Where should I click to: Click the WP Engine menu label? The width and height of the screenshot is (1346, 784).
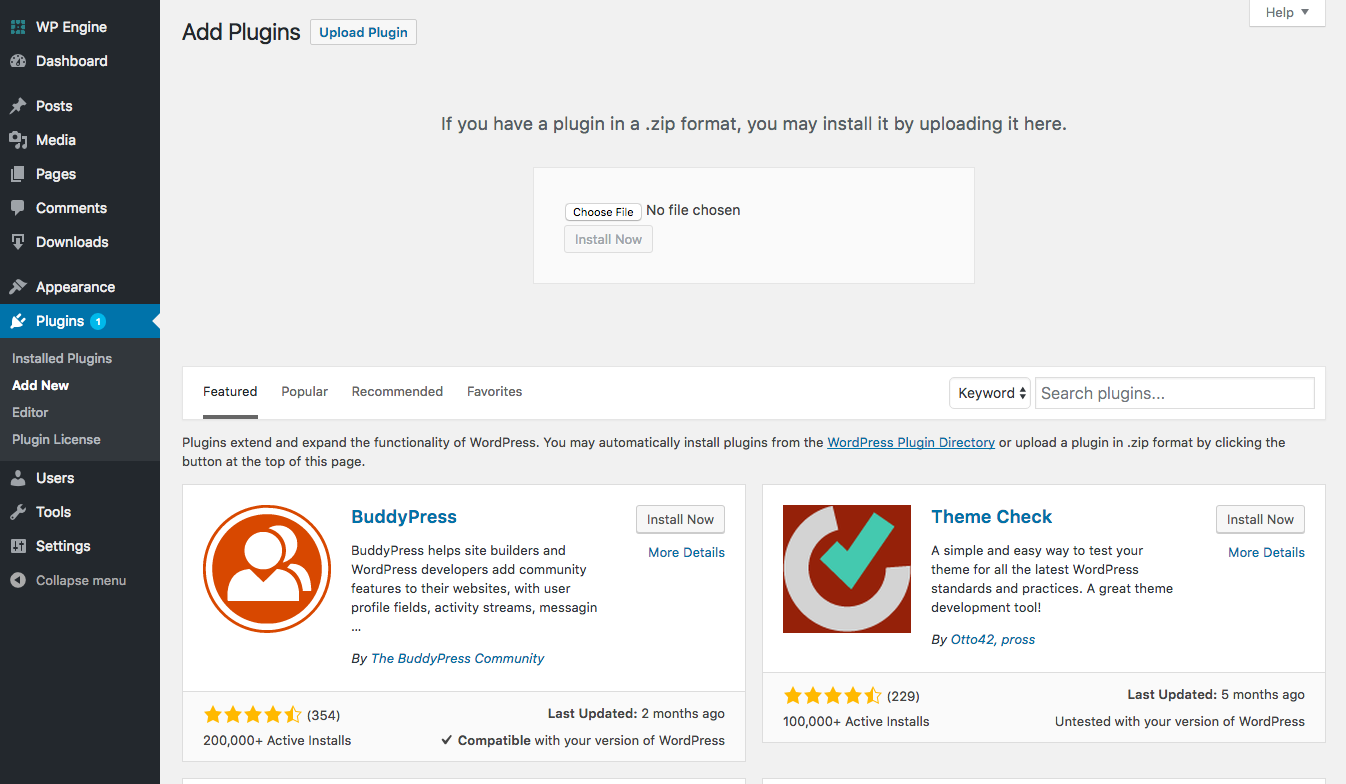[x=71, y=27]
